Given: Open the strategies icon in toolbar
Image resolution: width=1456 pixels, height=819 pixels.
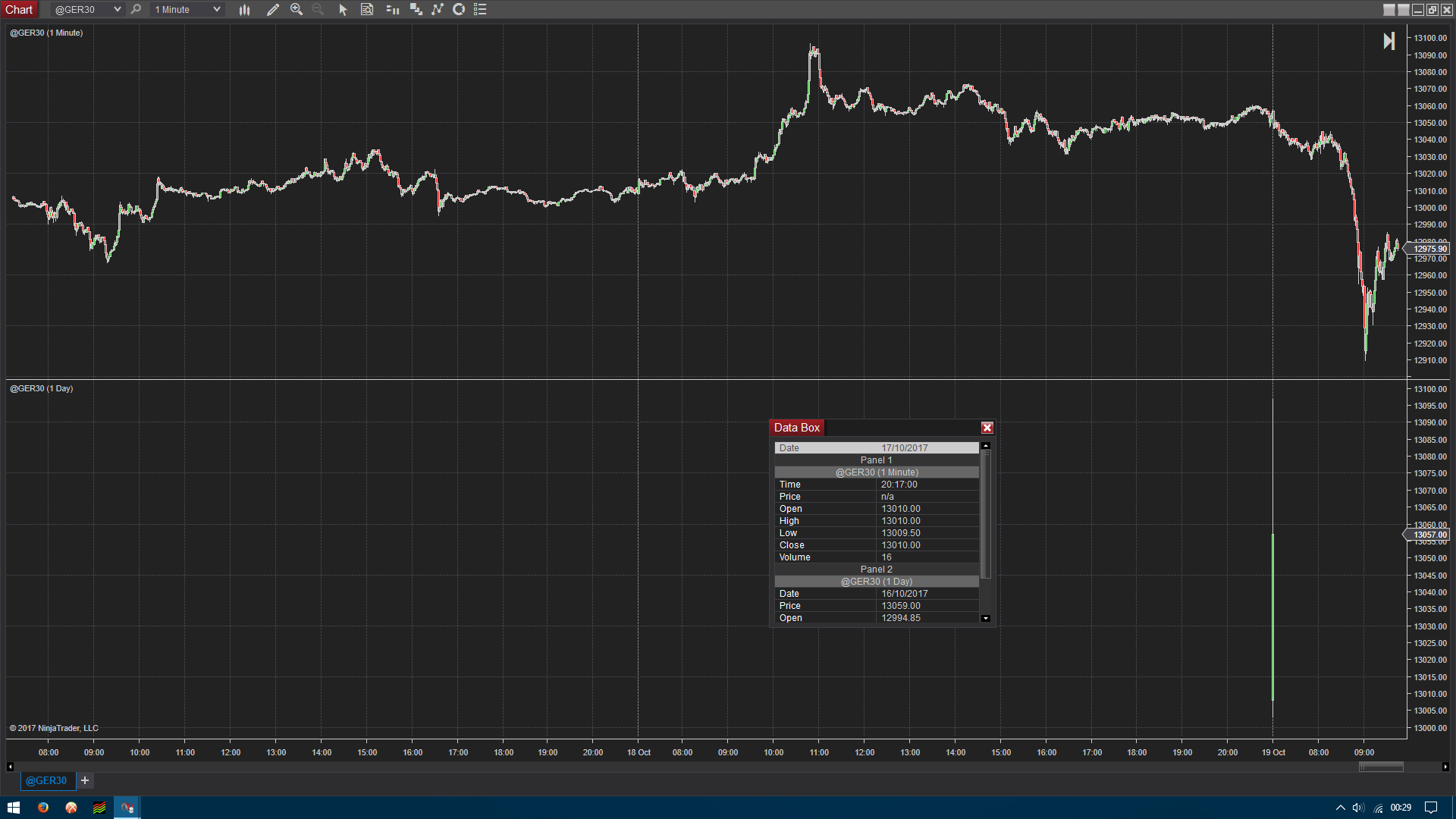Looking at the screenshot, I should 416,10.
